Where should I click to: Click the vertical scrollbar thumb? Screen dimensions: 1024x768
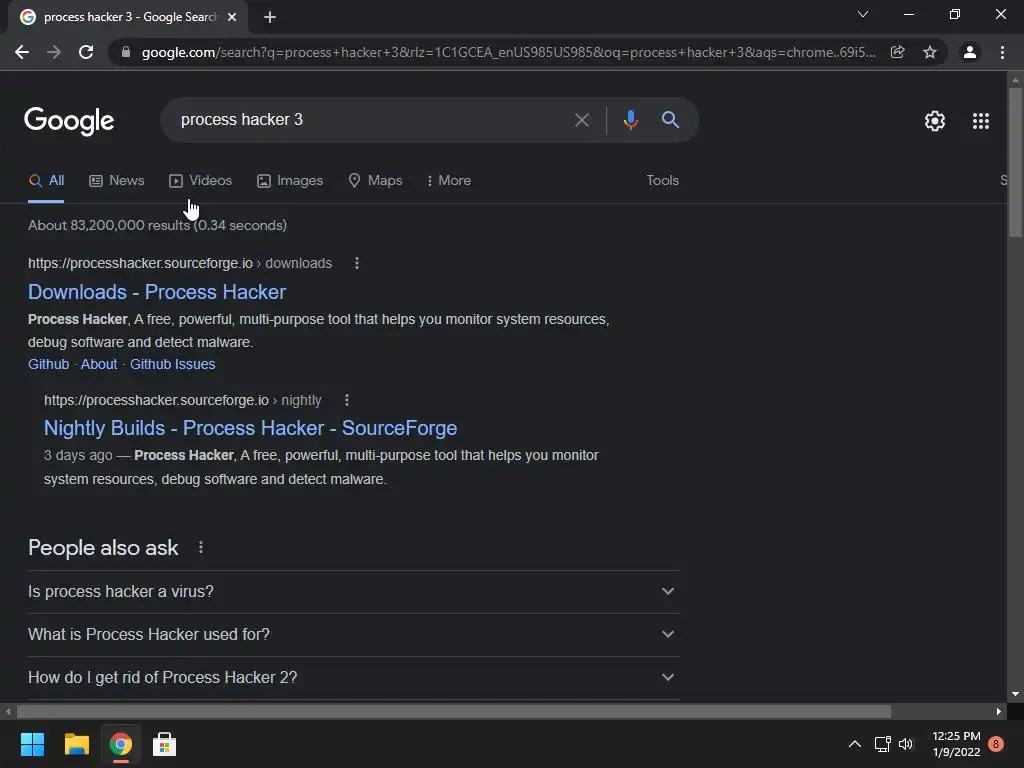1015,163
